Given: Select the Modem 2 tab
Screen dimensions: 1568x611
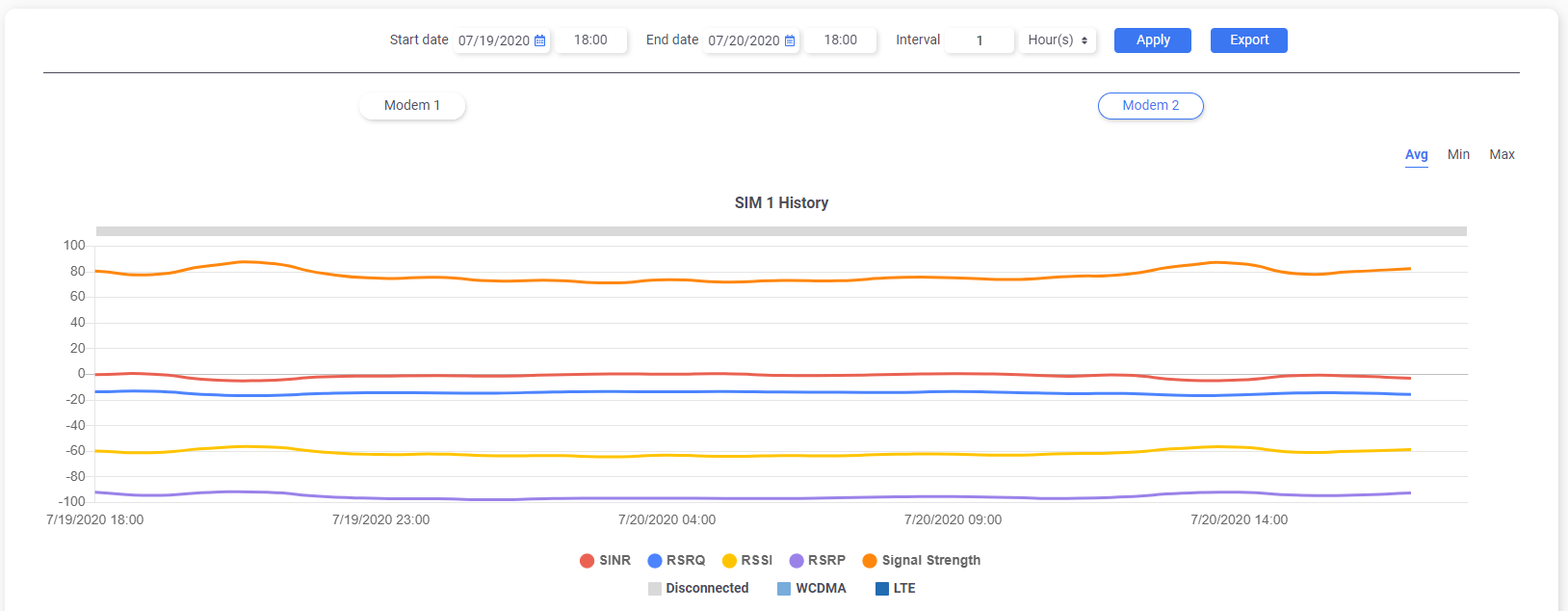Looking at the screenshot, I should 1150,106.
